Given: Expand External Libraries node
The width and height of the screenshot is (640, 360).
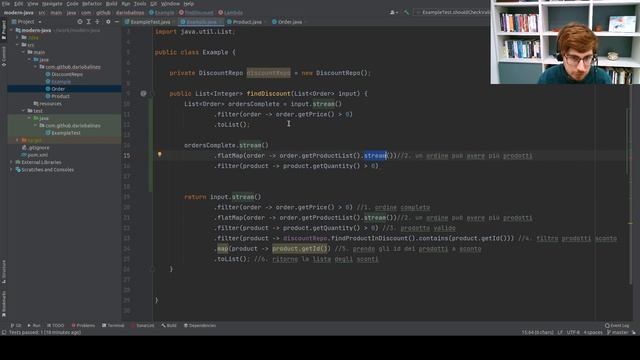Looking at the screenshot, I should coord(11,162).
